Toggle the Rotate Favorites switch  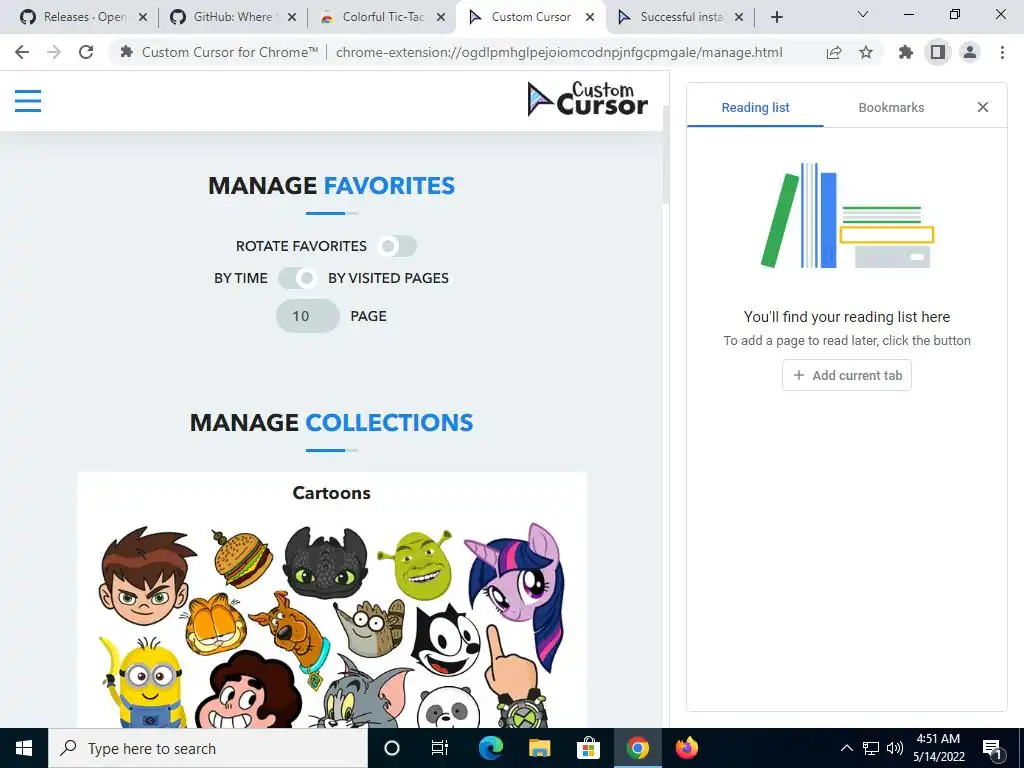pos(396,246)
